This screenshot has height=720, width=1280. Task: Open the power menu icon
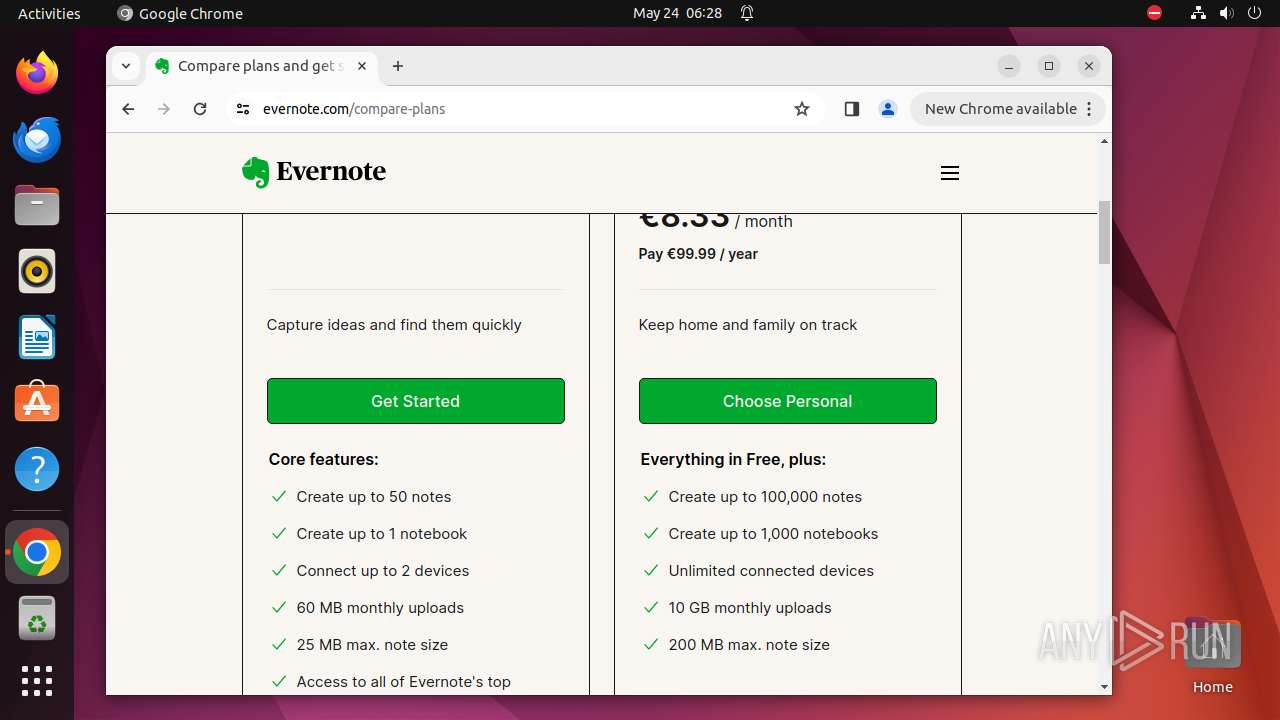[1255, 13]
